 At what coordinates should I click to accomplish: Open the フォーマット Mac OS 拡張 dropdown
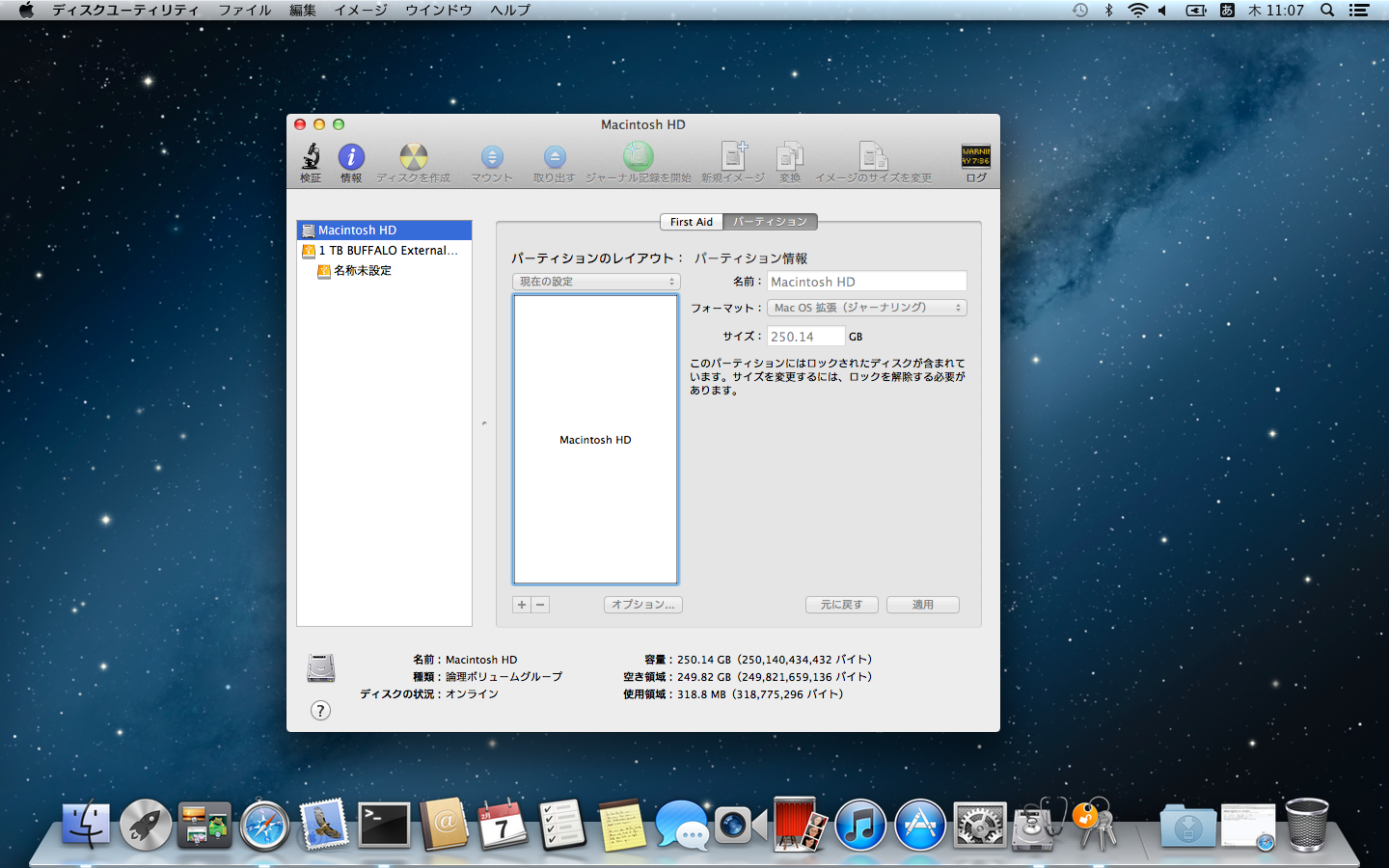[866, 308]
